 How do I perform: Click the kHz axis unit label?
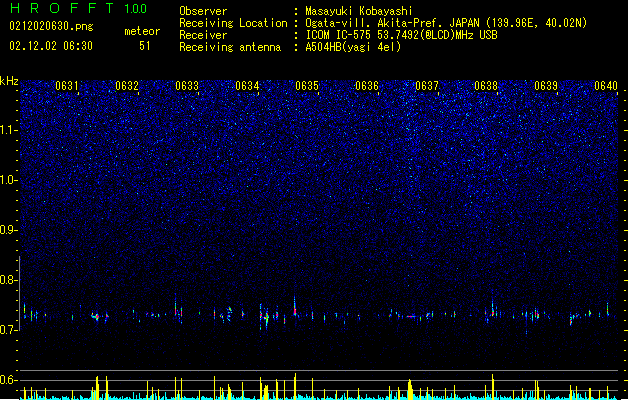[9, 81]
